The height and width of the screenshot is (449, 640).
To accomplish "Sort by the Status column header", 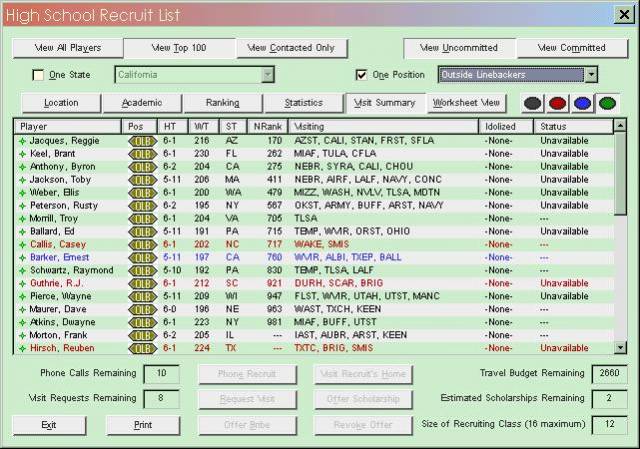I will [x=573, y=127].
